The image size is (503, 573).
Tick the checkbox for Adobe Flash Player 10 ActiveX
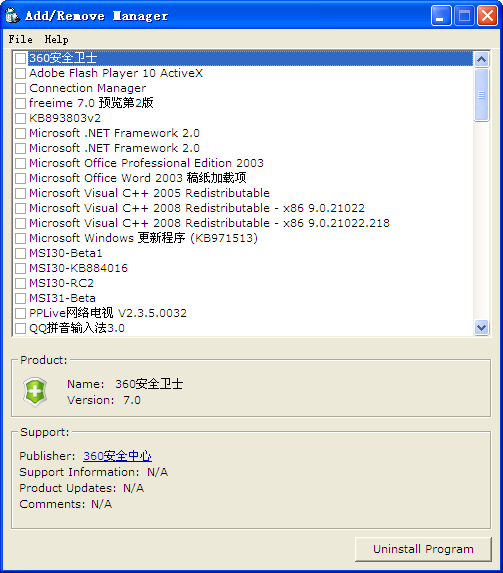tap(20, 73)
